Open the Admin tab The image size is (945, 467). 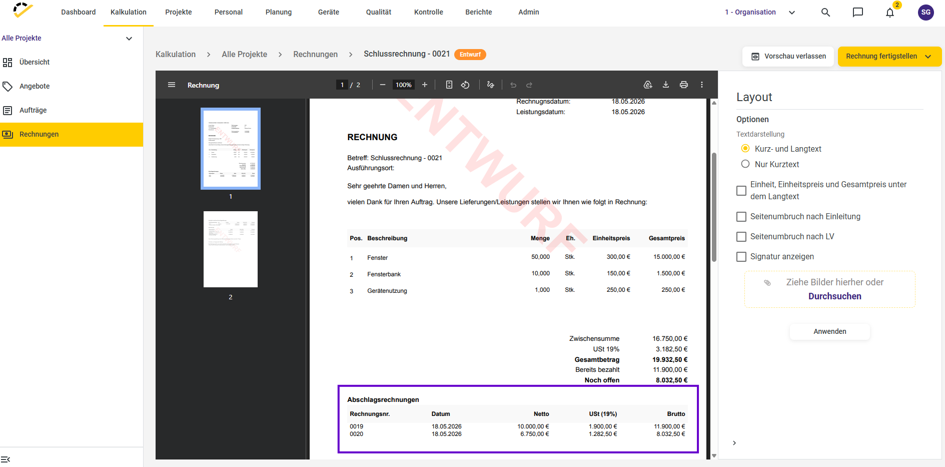click(529, 12)
